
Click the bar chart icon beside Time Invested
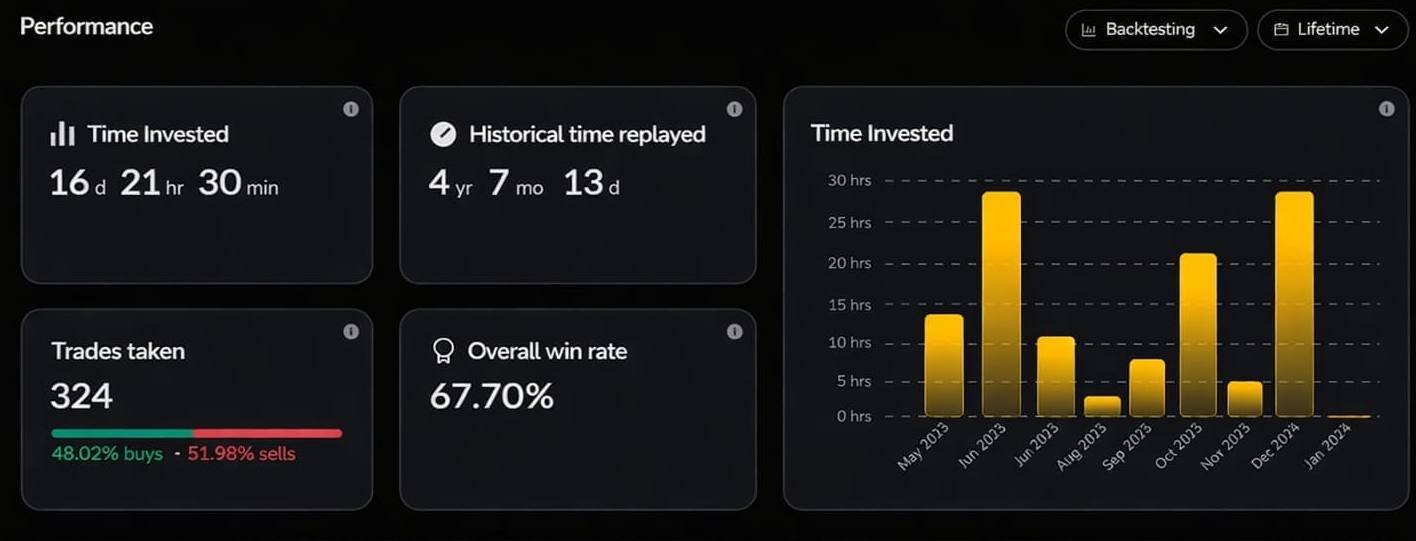(62, 134)
